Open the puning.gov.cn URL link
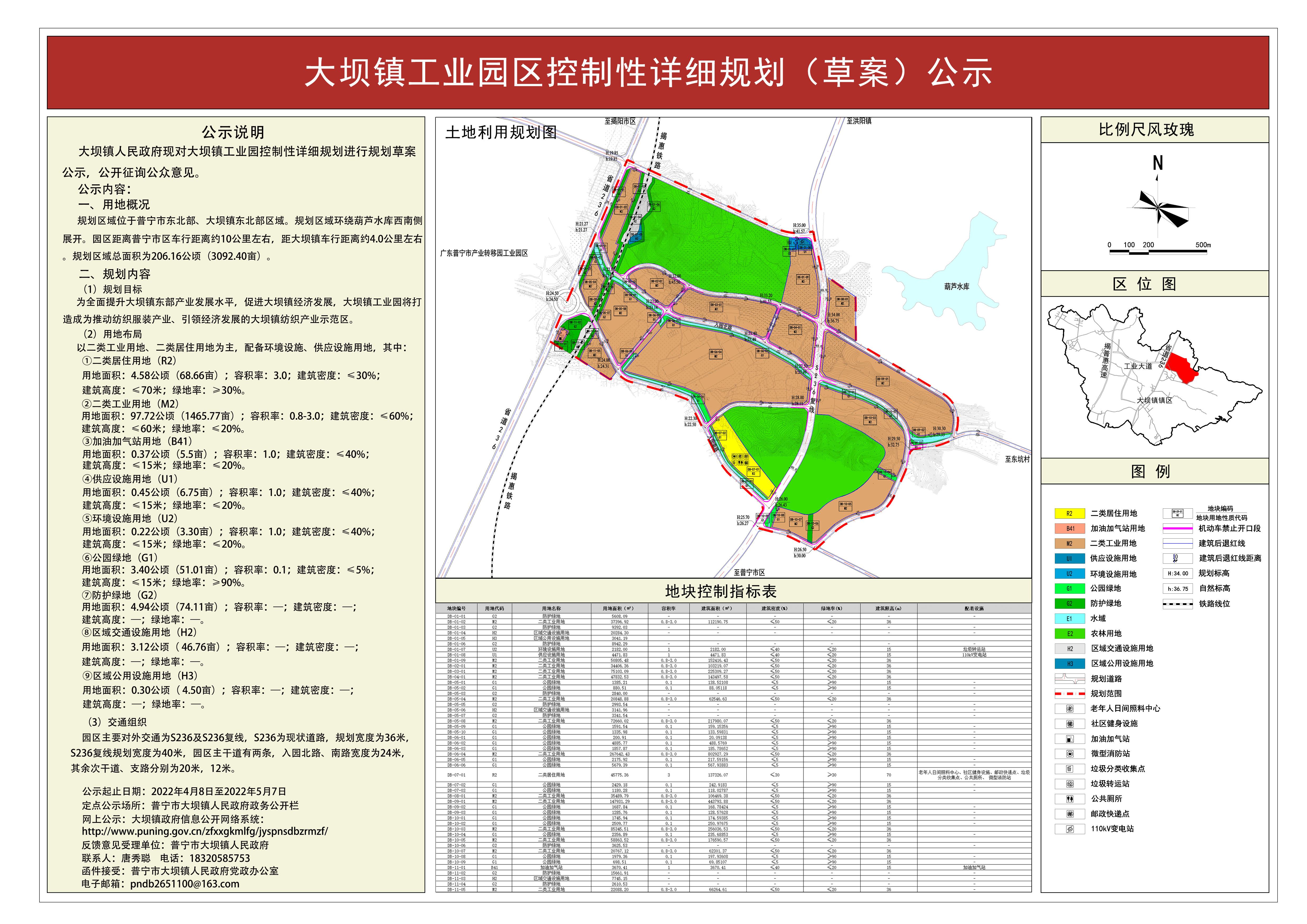Image resolution: width=1307 pixels, height=924 pixels. click(x=205, y=831)
